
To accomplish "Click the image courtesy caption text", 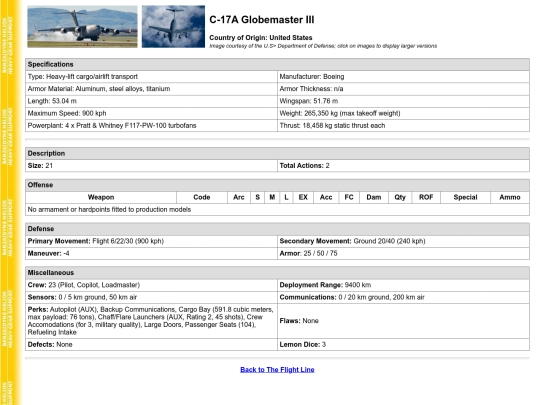I will [323, 46].
